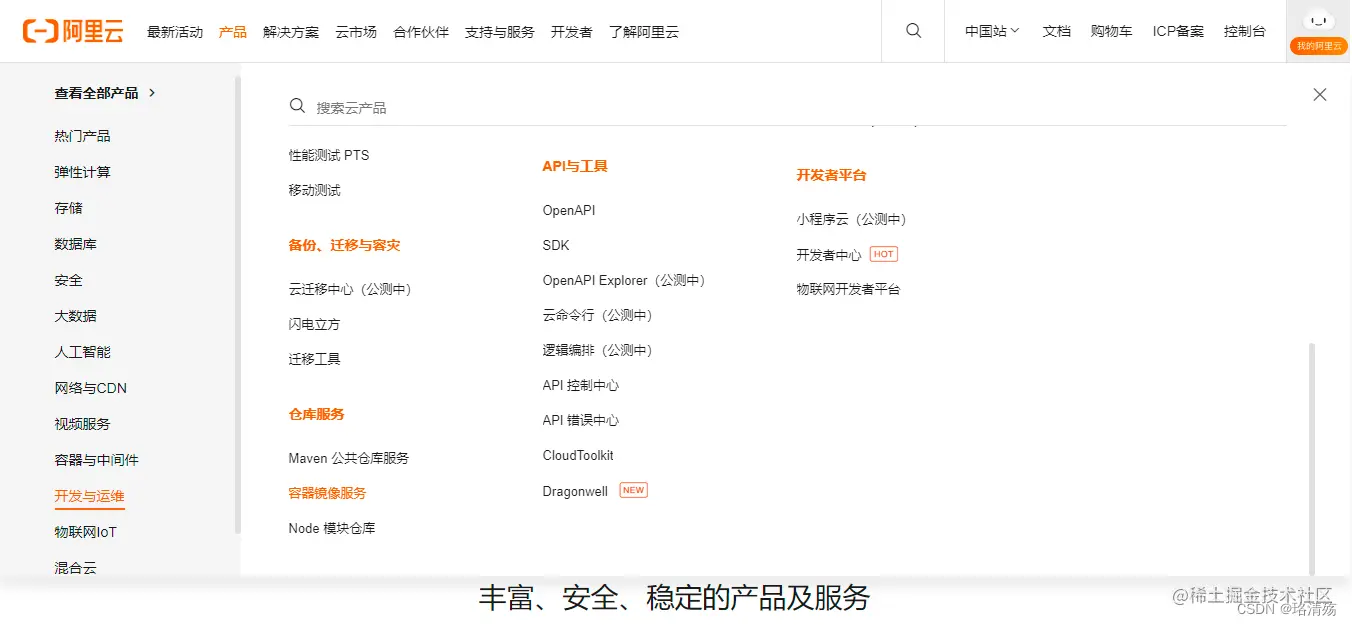
Task: Open Dragonwell product link
Action: [576, 491]
